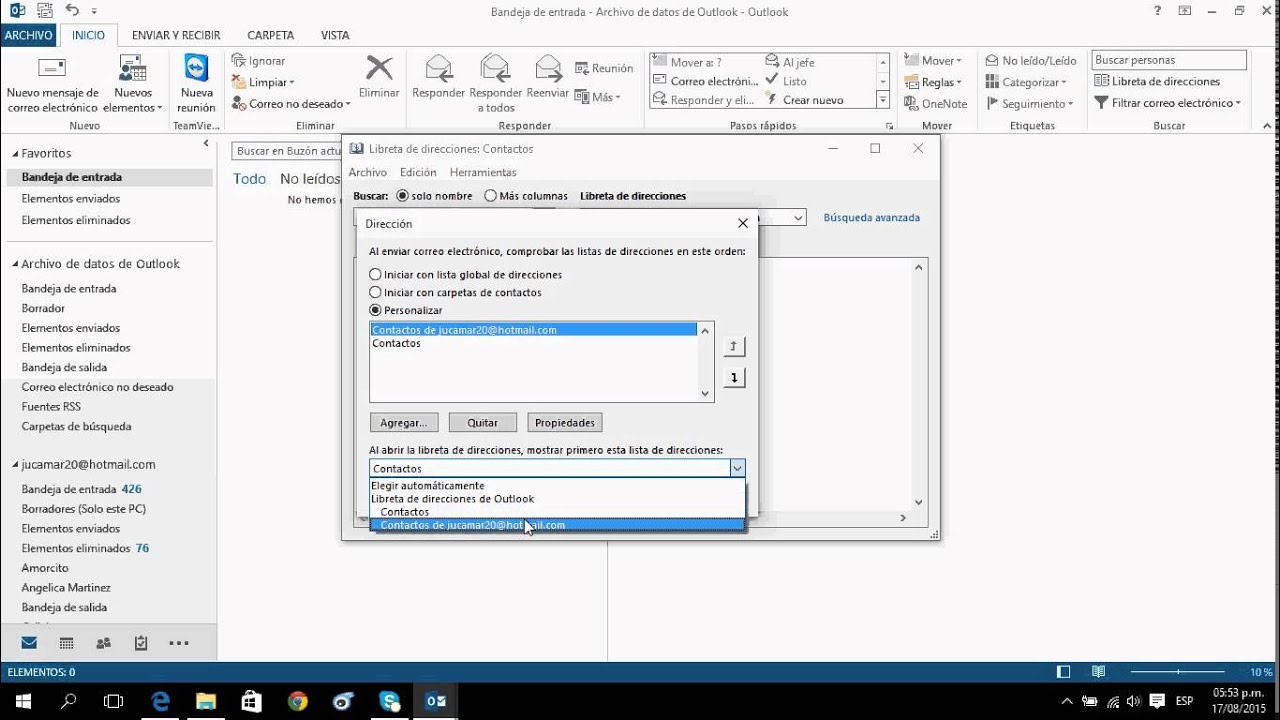Open Categorizar dropdown in ribbon
The height and width of the screenshot is (720, 1280).
(1026, 82)
